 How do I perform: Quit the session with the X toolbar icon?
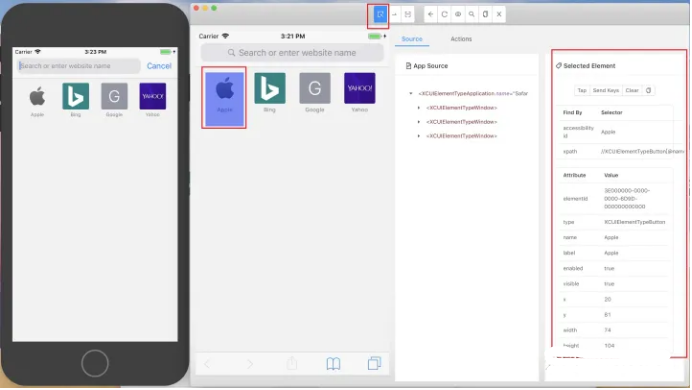[499, 14]
